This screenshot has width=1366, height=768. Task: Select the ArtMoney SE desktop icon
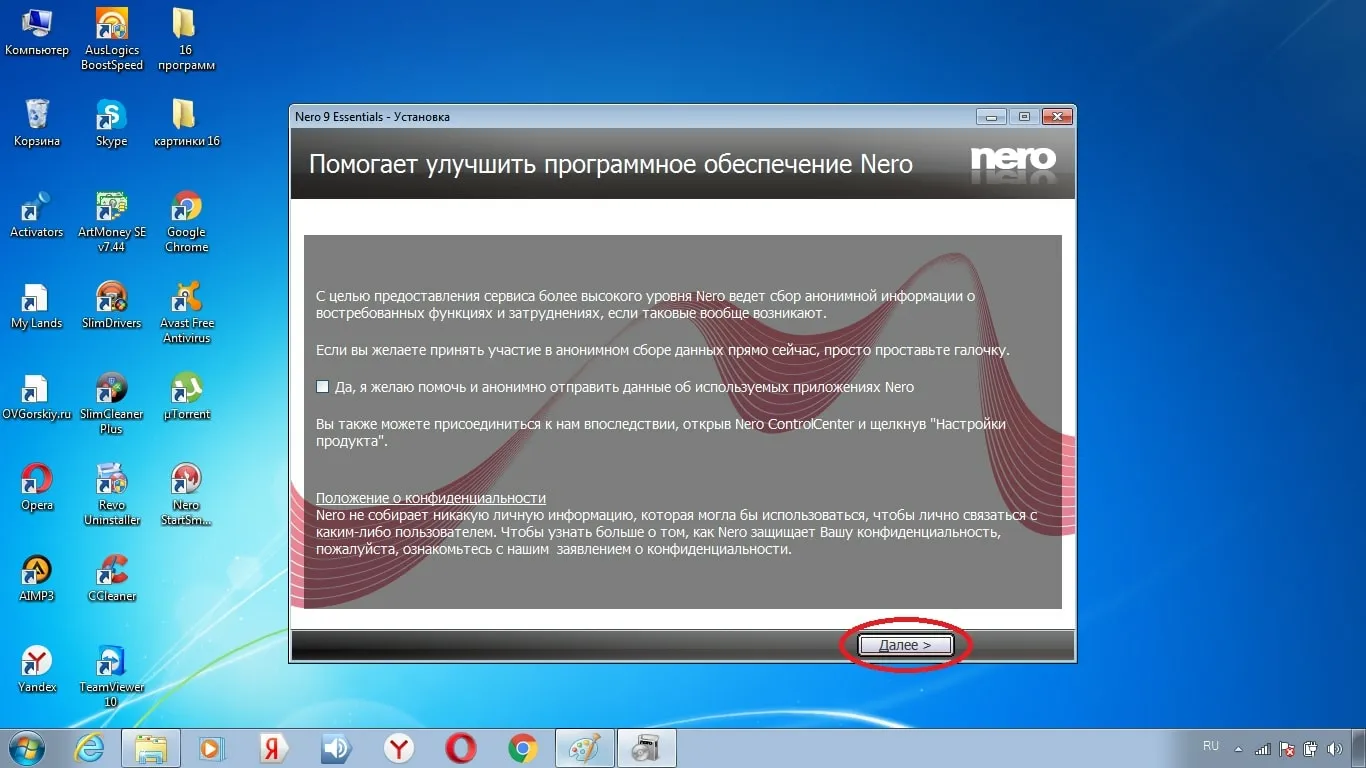point(111,209)
